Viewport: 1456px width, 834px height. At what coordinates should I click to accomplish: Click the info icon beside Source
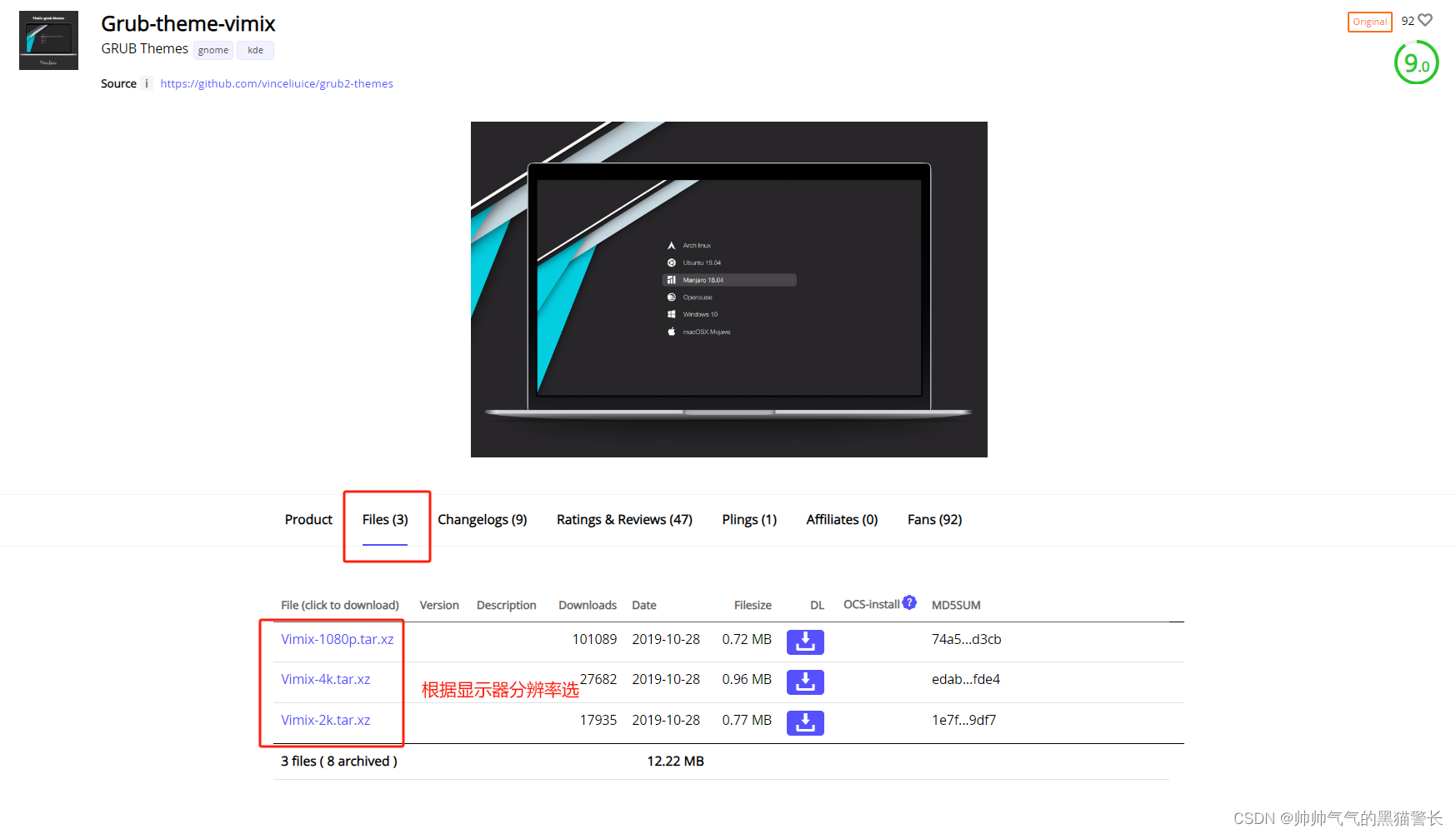click(147, 83)
